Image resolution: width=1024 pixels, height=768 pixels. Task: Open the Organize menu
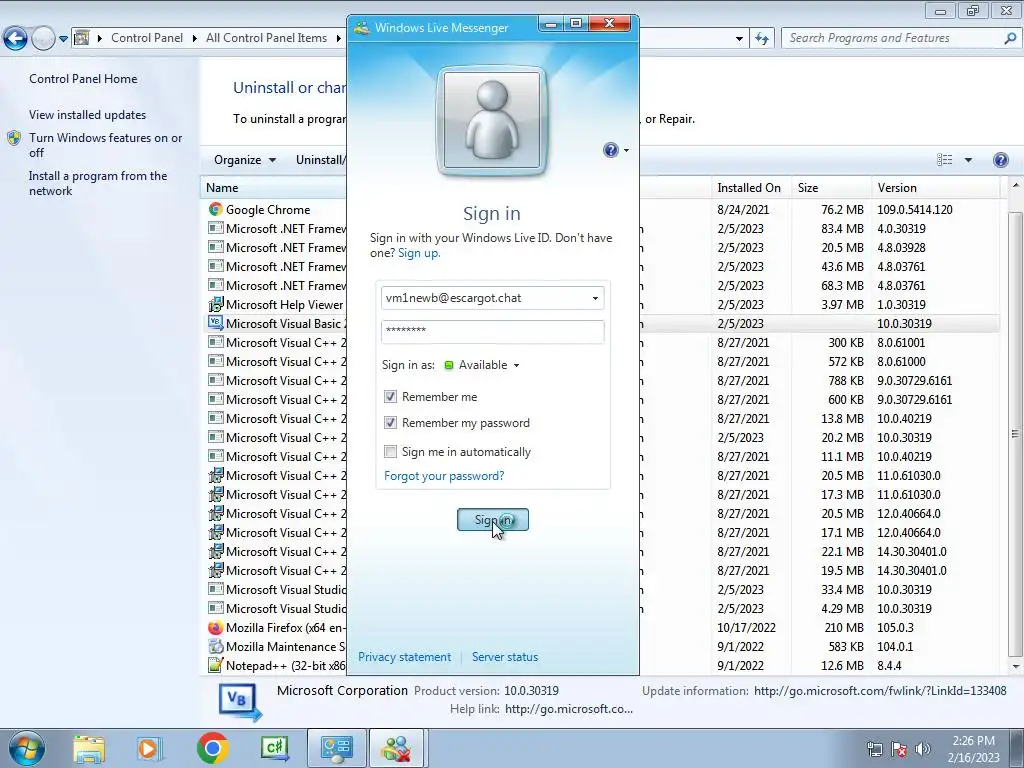coord(245,160)
